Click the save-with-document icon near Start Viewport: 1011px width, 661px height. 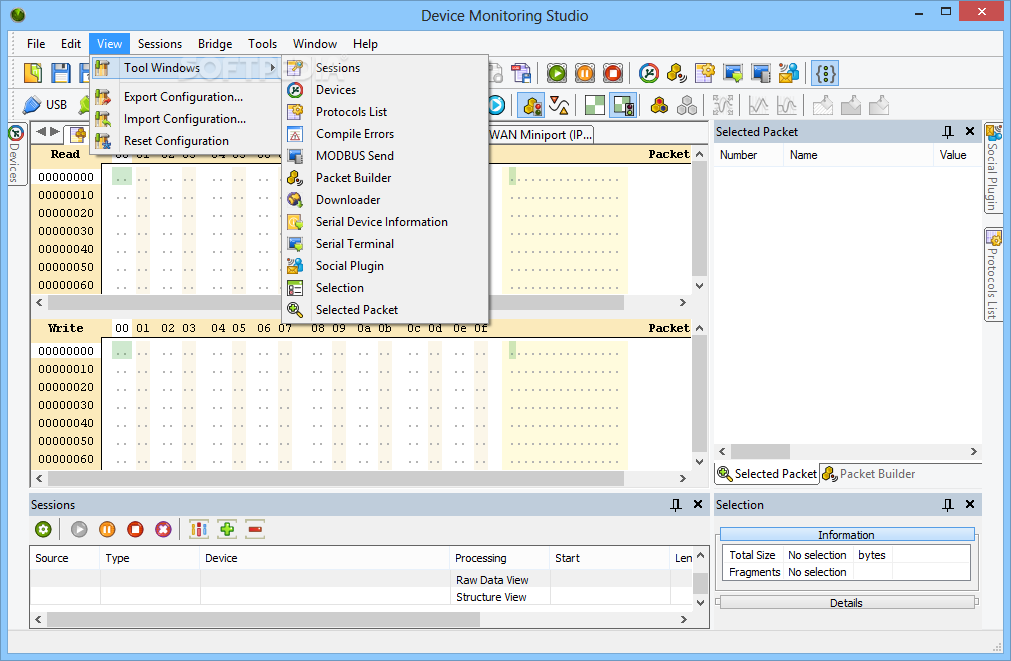click(521, 73)
